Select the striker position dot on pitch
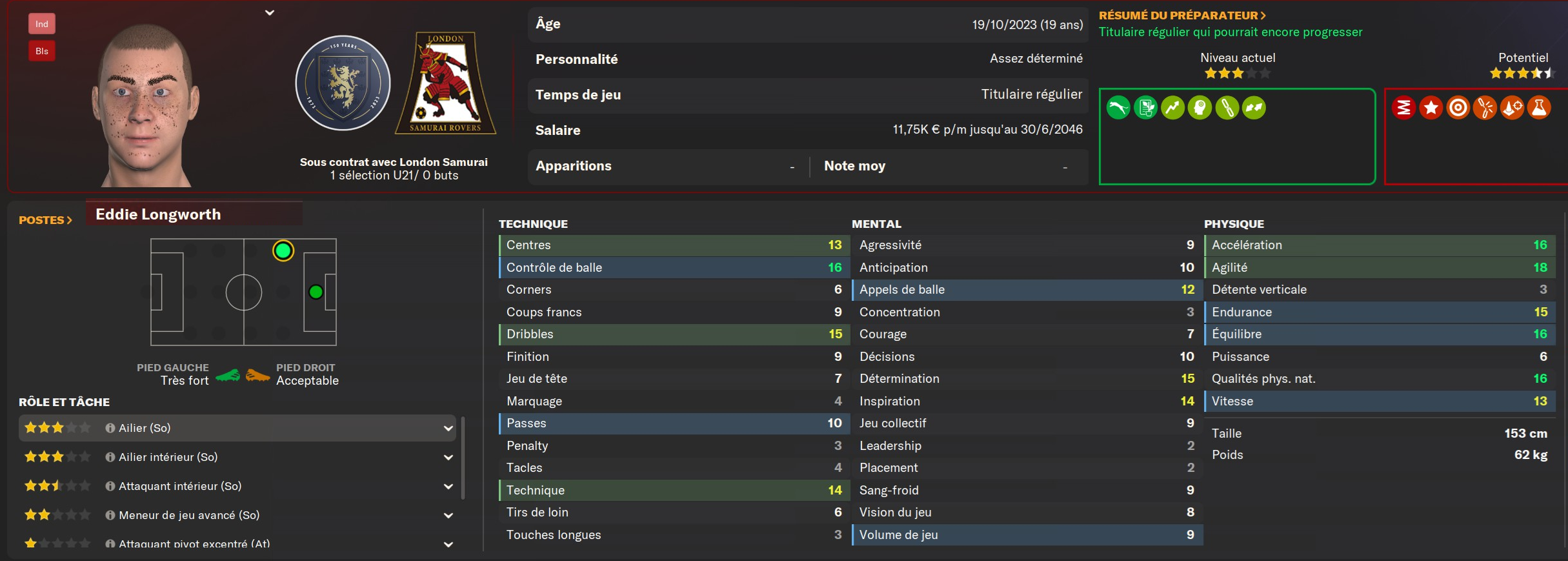Screen dimensions: 1568x561 point(316,292)
